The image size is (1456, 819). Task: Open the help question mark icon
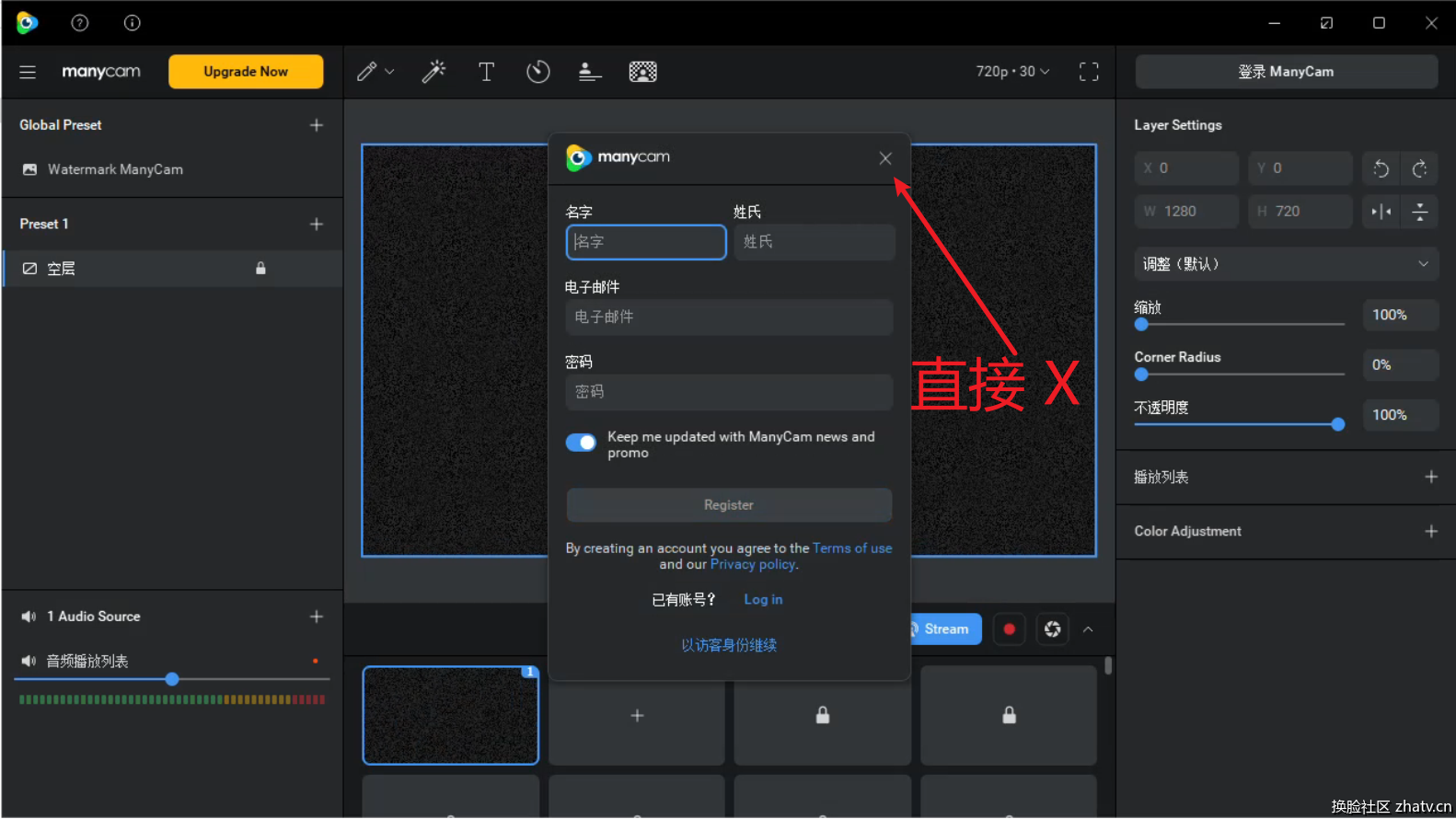pyautogui.click(x=80, y=23)
